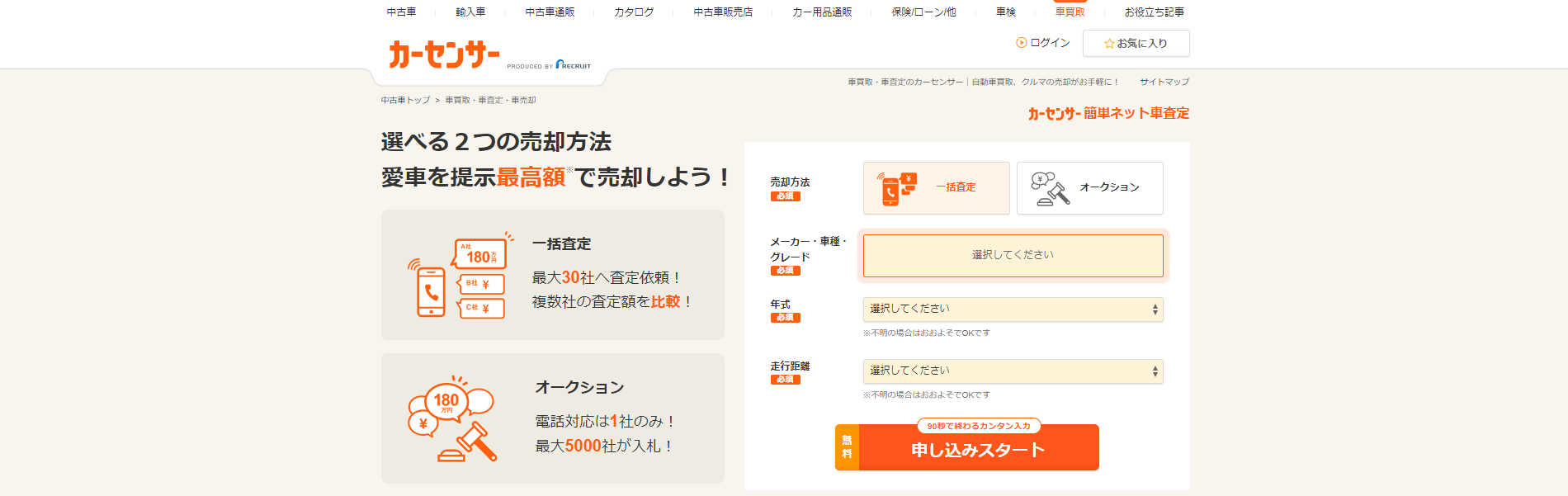Open the お役立ち記事 menu

point(1155,12)
